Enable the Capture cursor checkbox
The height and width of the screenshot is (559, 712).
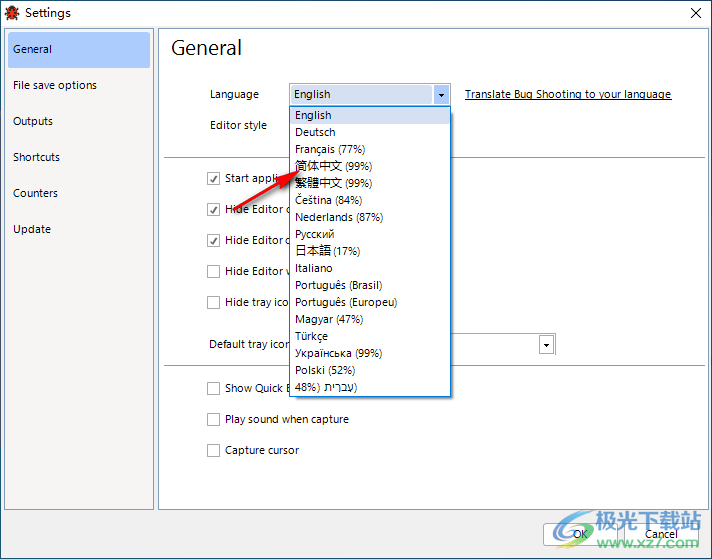pos(213,450)
